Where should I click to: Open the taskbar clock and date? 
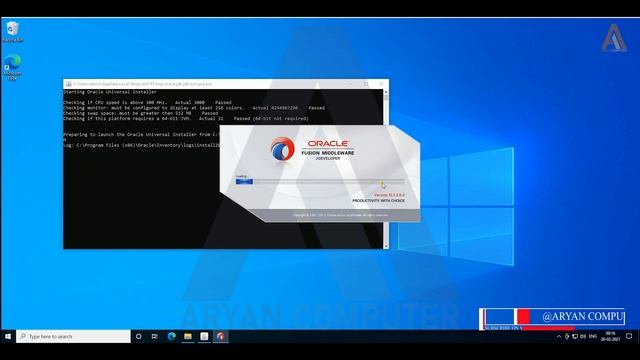point(610,336)
